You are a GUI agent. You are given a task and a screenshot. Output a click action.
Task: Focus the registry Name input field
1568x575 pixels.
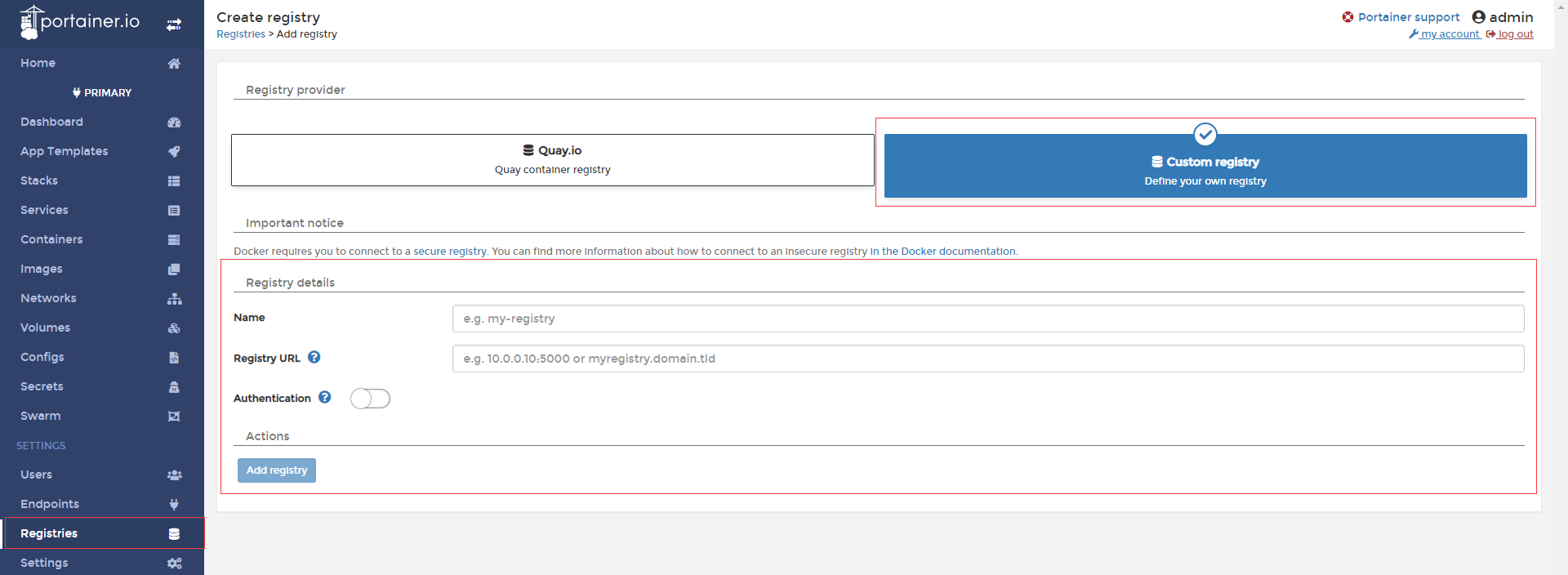(x=988, y=319)
